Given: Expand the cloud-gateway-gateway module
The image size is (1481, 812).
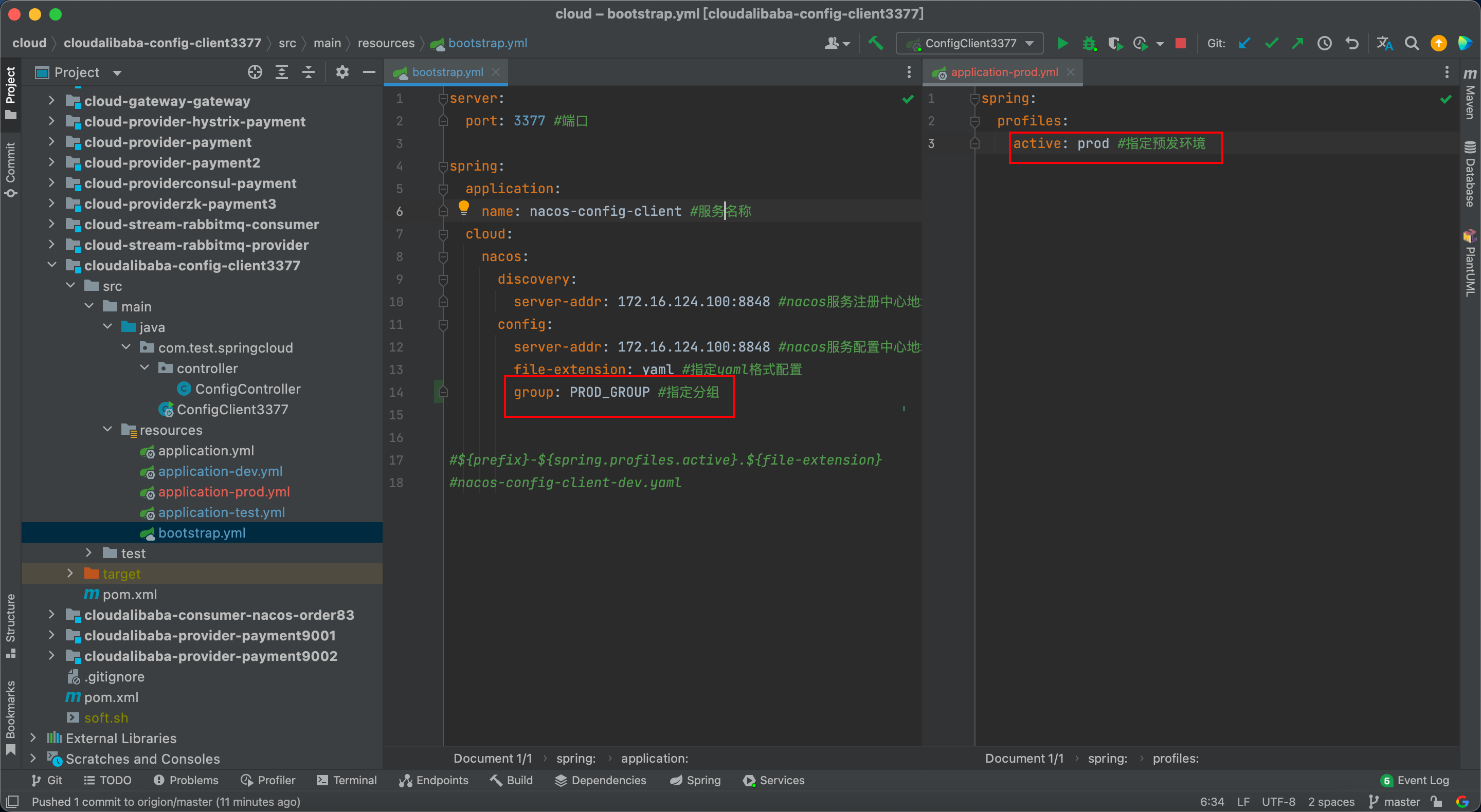Looking at the screenshot, I should [51, 101].
